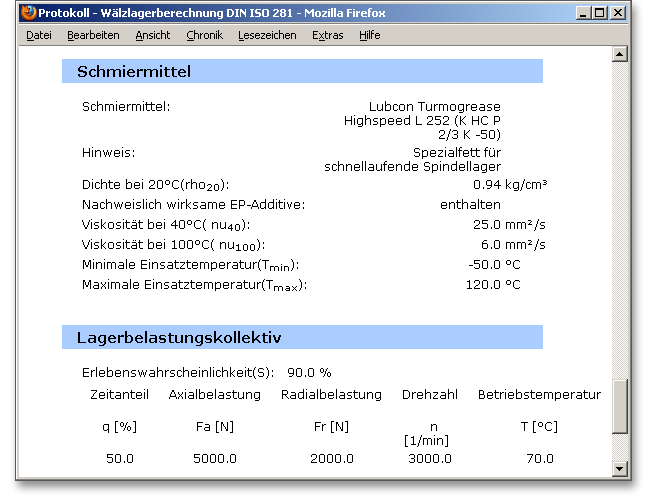Open the Chronik menu
Viewport: 647px width, 496px height.
click(204, 35)
